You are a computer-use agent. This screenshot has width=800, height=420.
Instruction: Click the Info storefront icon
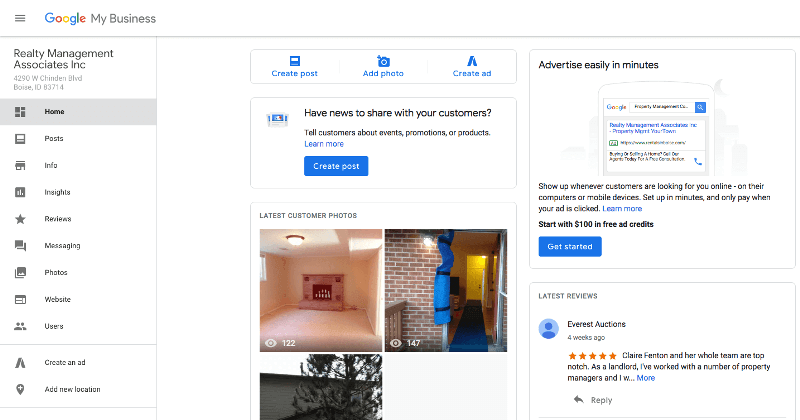click(x=20, y=165)
